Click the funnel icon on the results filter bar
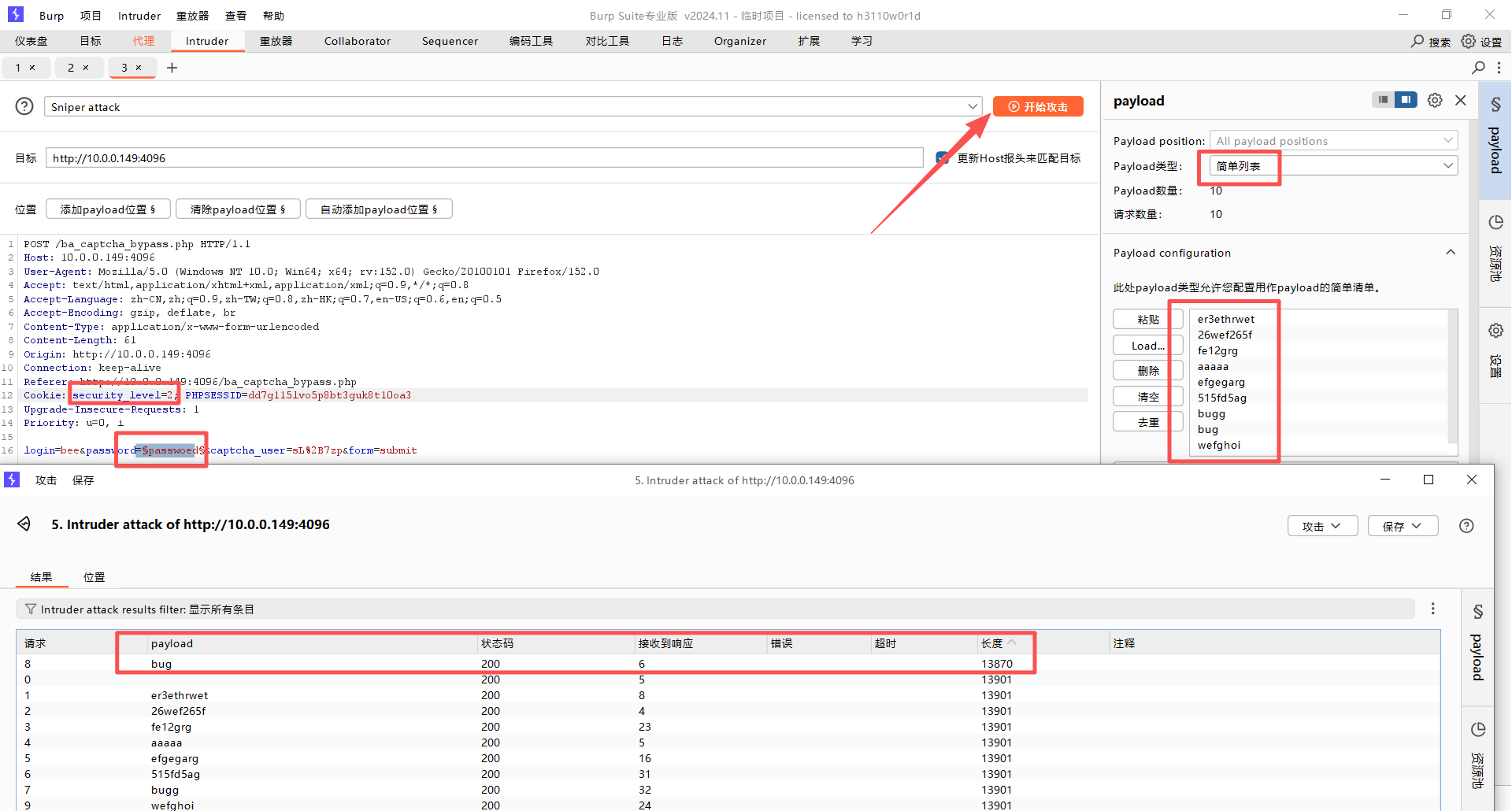 coord(31,609)
